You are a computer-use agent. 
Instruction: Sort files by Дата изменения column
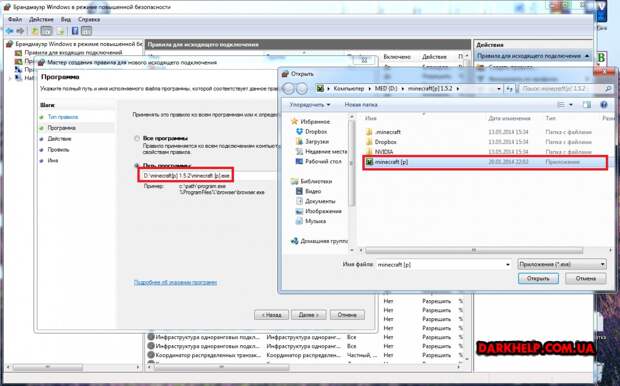pyautogui.click(x=509, y=118)
